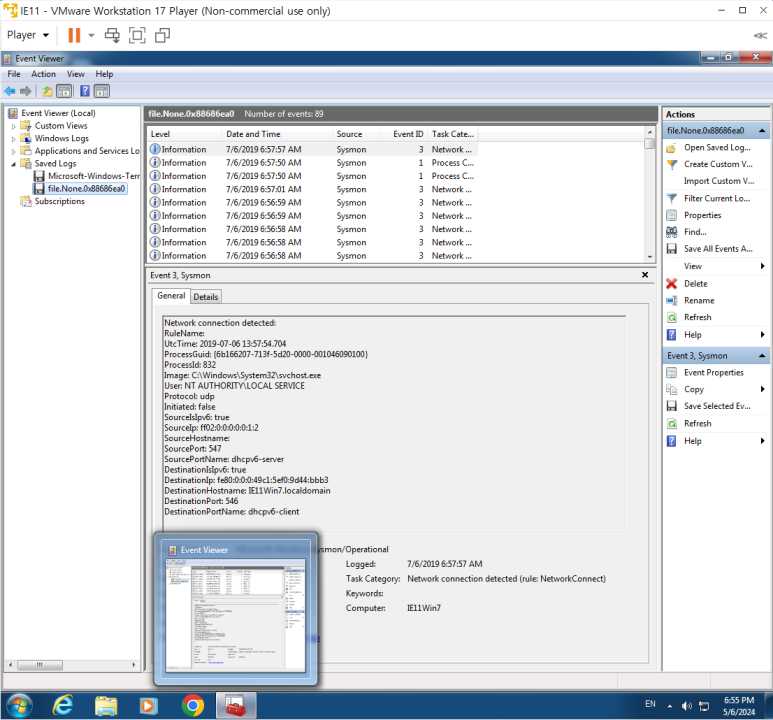
Task: Select the General tab
Action: pyautogui.click(x=171, y=295)
